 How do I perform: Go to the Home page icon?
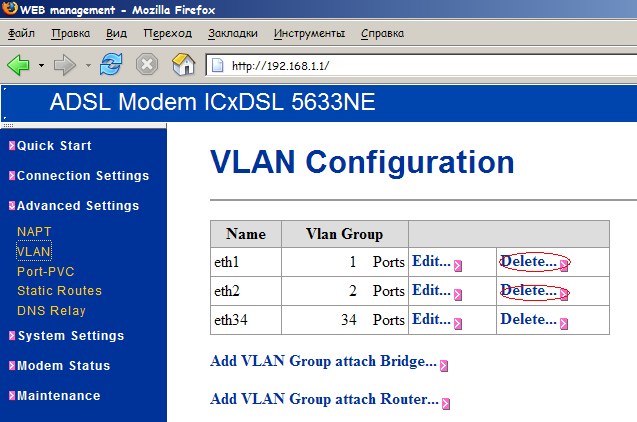click(x=184, y=64)
